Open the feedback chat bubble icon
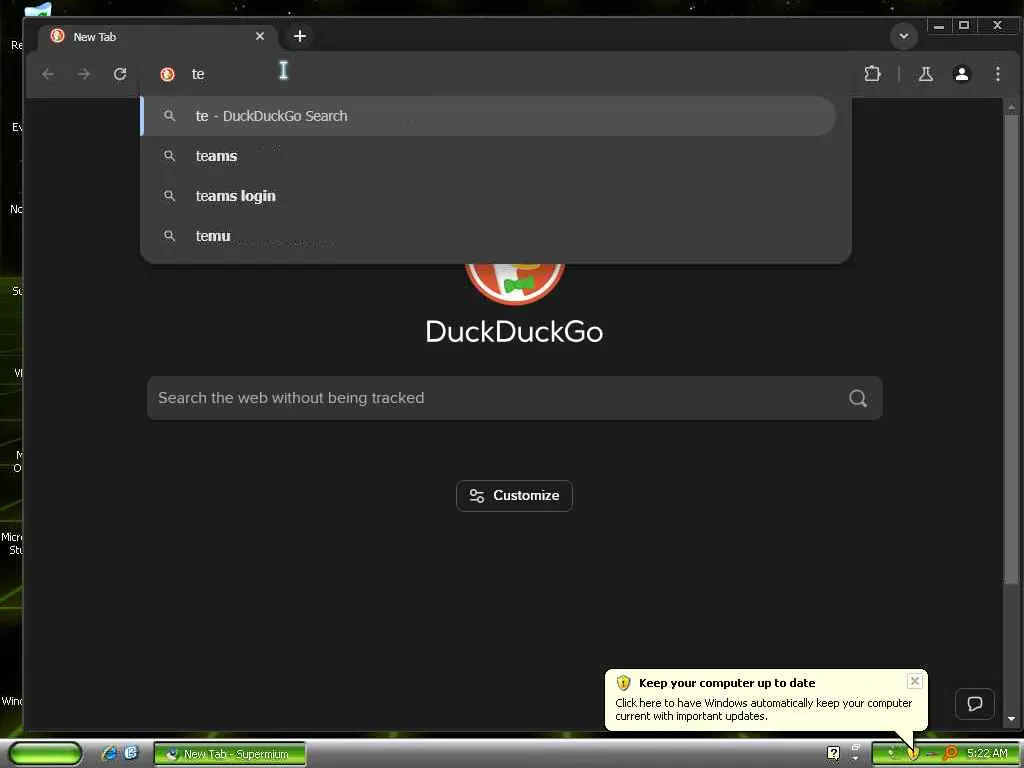 pos(974,704)
